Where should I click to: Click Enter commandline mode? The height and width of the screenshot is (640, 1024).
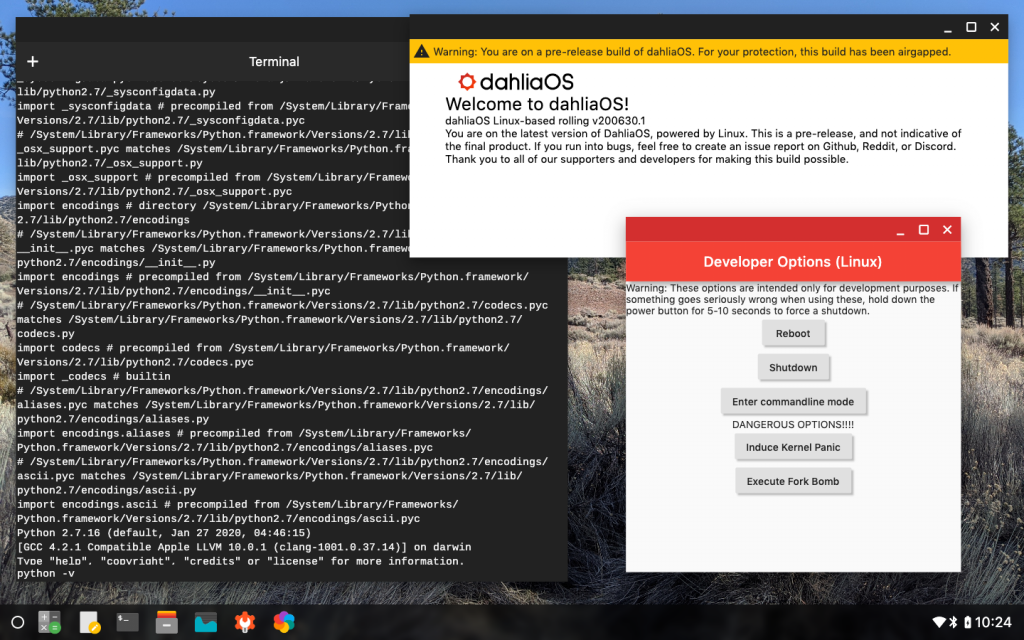click(x=793, y=402)
